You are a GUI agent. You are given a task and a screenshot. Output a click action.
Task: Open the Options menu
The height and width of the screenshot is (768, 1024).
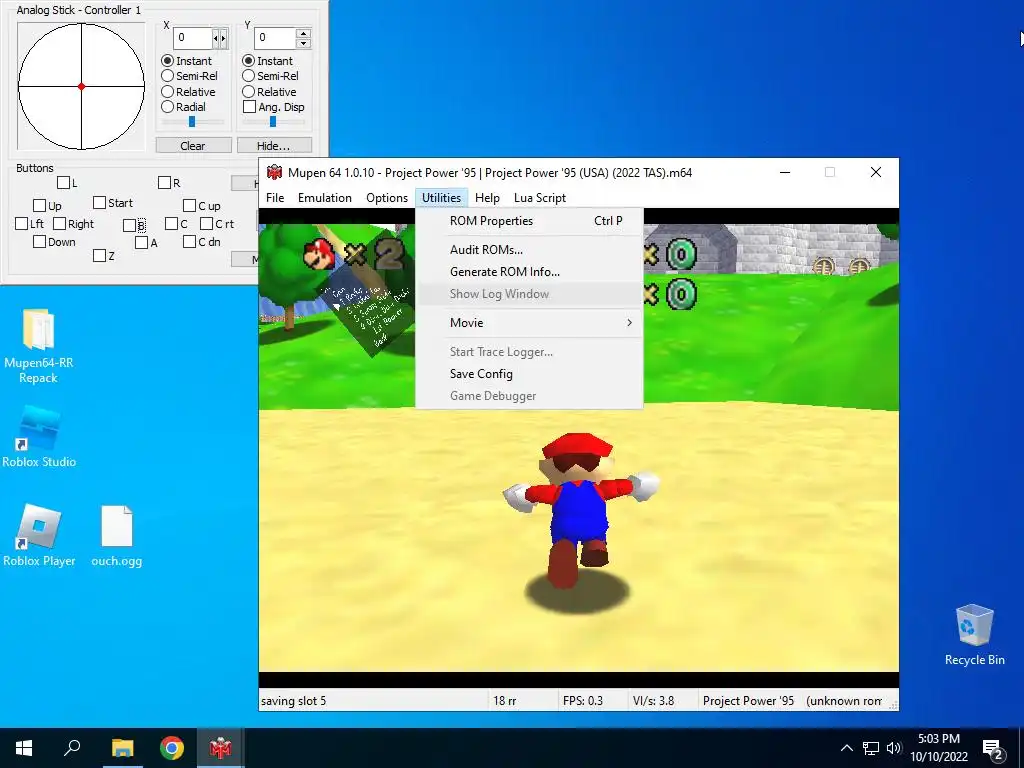(387, 198)
